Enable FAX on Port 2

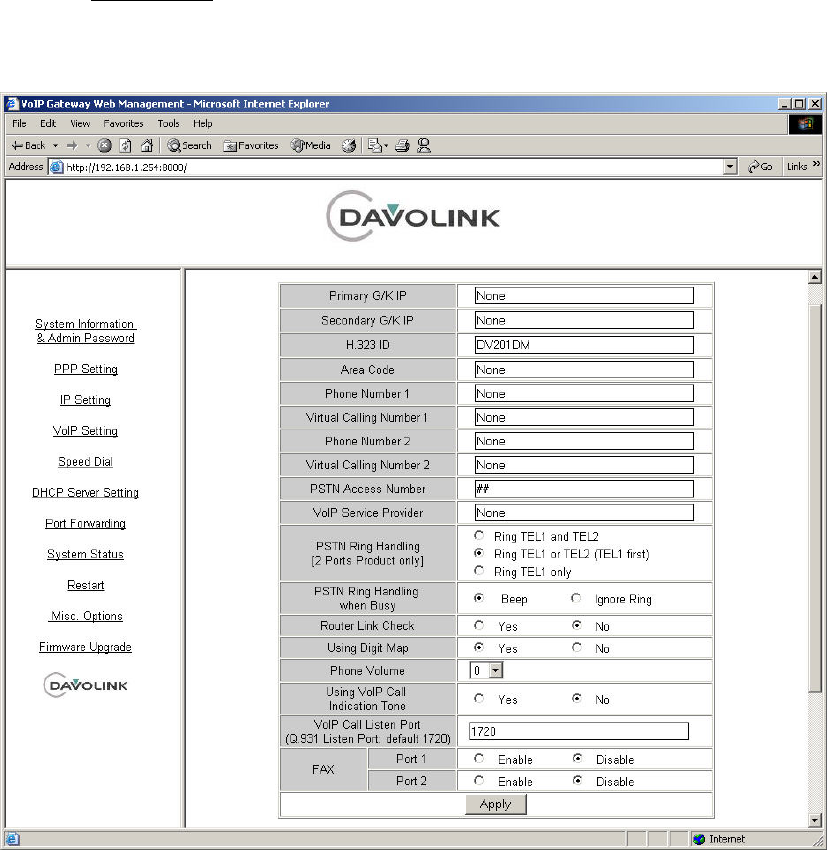[479, 781]
